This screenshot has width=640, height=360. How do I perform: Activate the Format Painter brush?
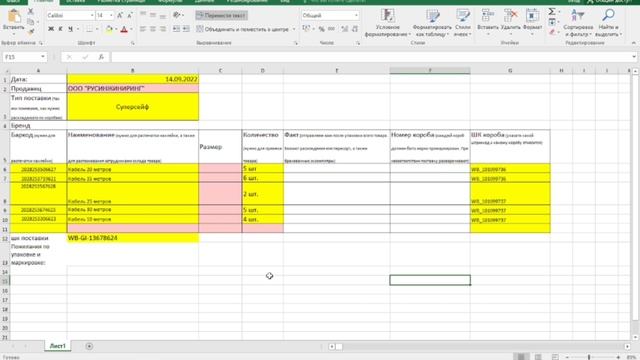pyautogui.click(x=31, y=31)
